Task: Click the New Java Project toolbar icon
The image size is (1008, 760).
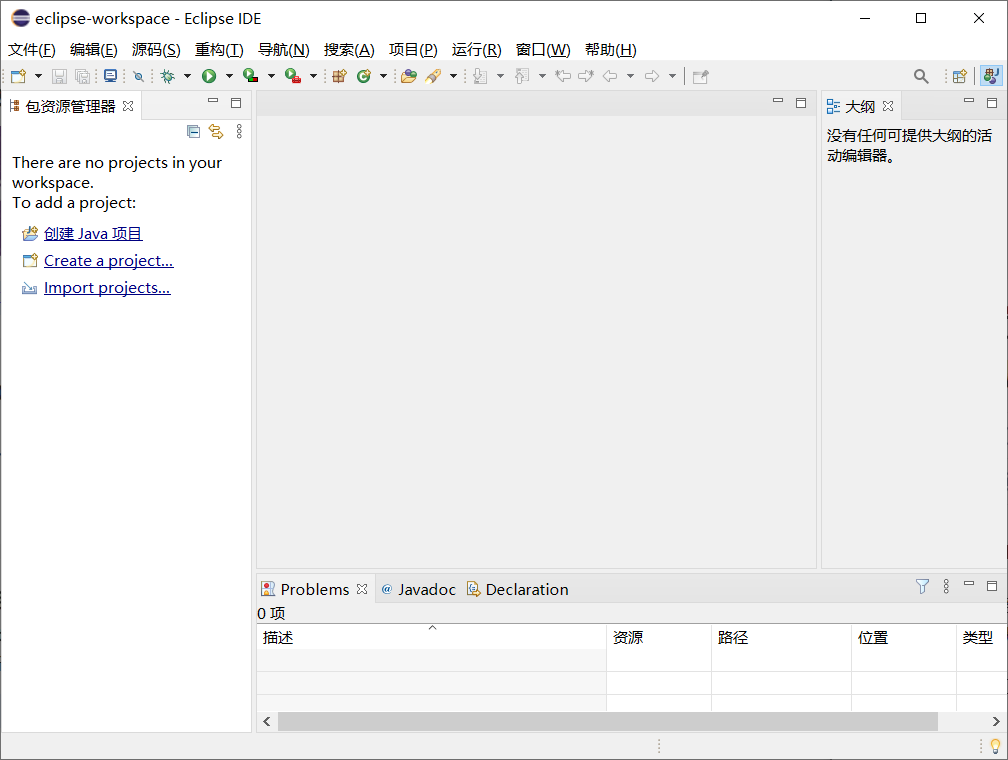Action: [339, 76]
